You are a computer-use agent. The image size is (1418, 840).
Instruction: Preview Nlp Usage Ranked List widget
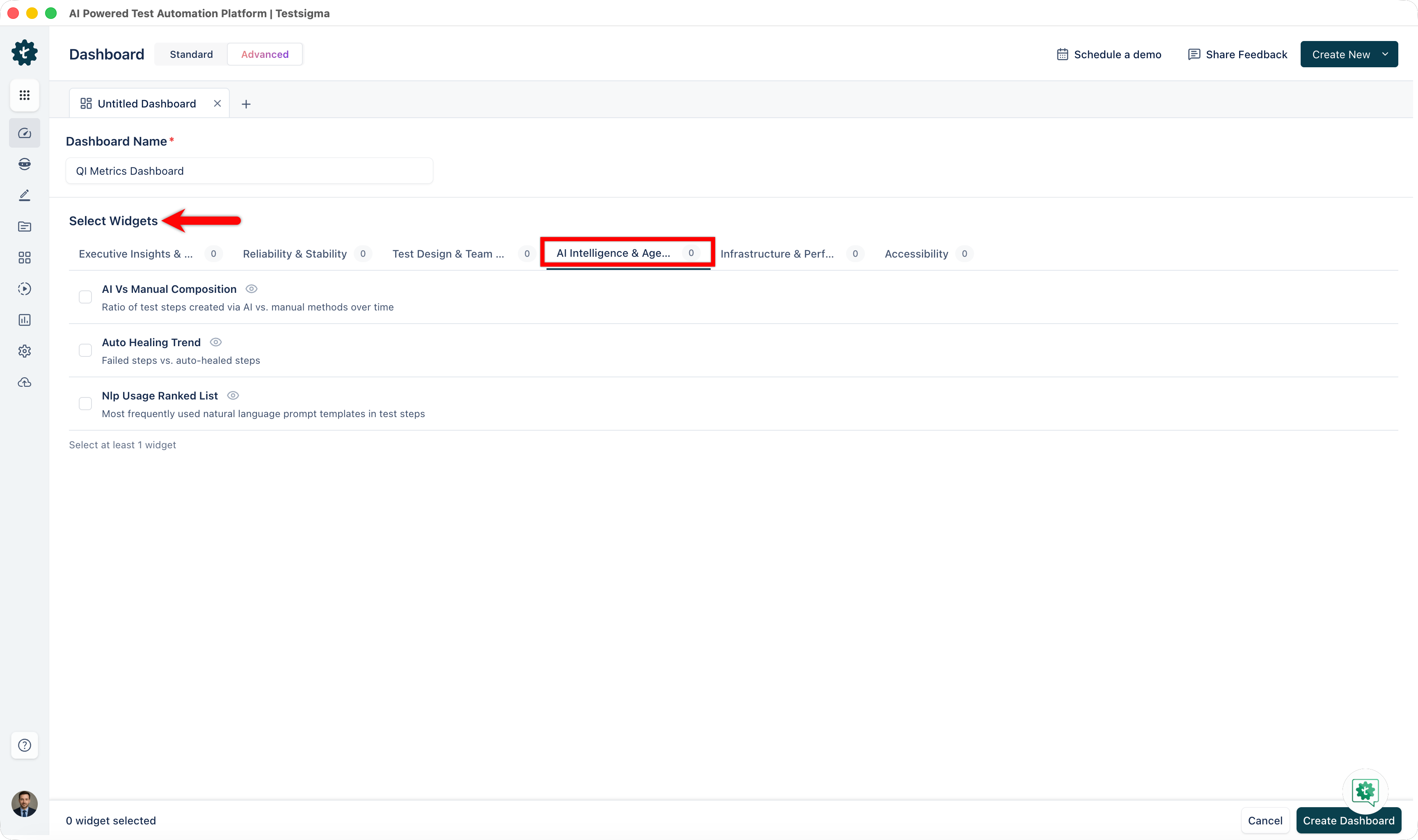(x=233, y=396)
